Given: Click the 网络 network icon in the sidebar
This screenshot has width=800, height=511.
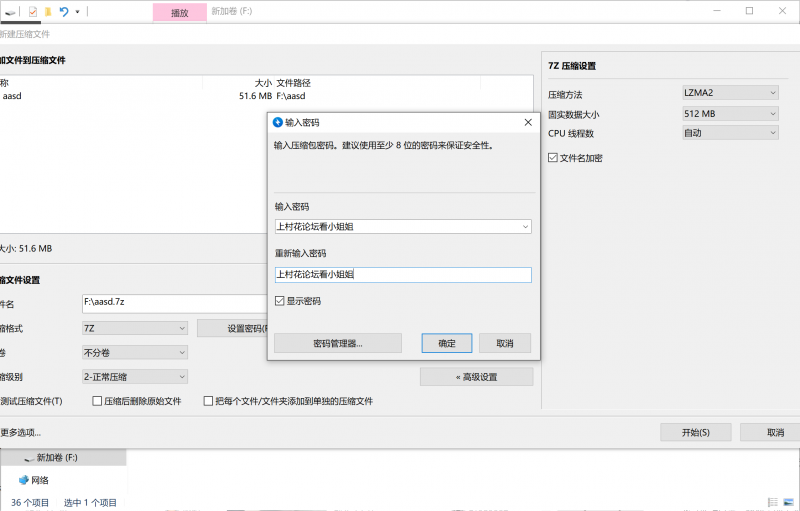Looking at the screenshot, I should point(23,480).
